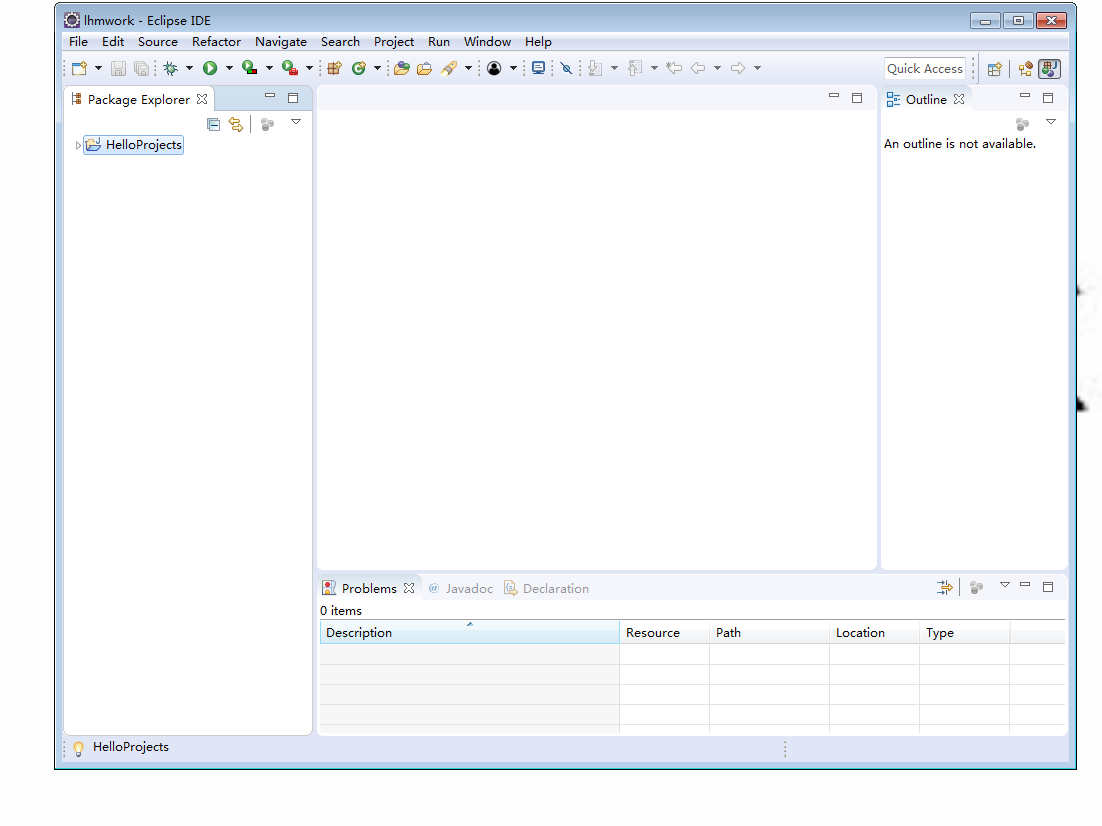Navigate Back with left arrow

pyautogui.click(x=698, y=68)
